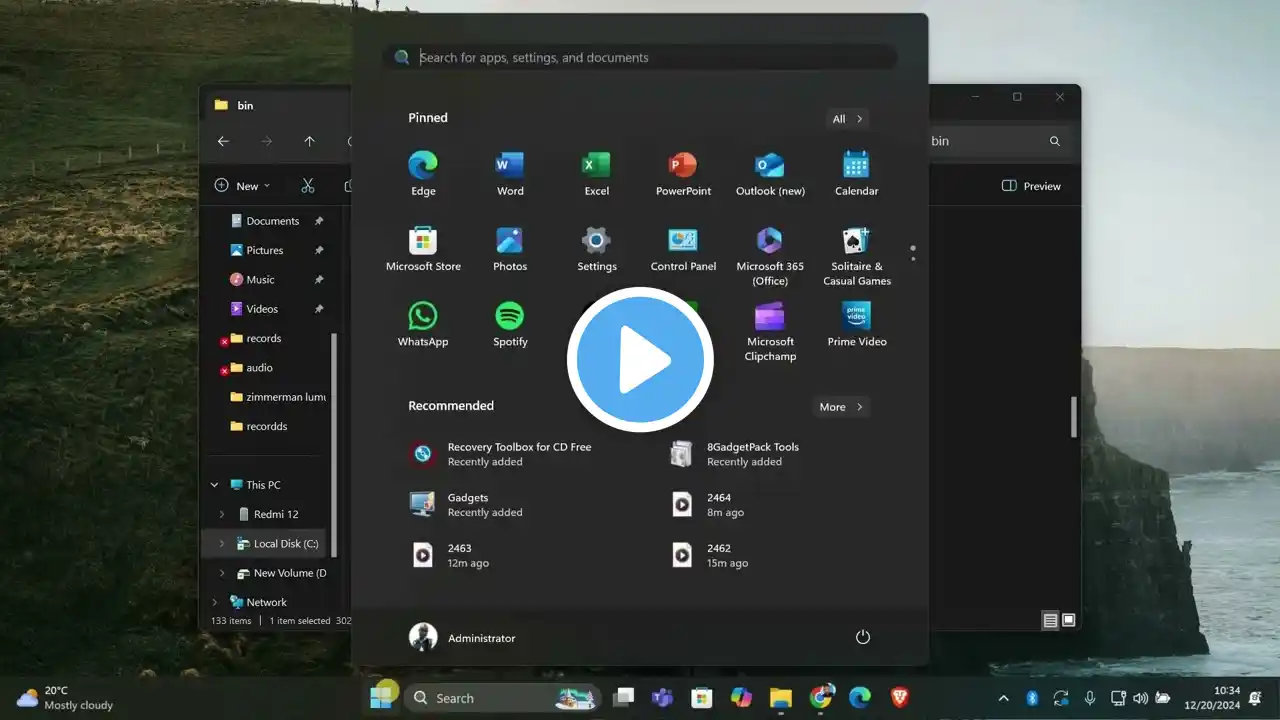
Task: Switch File Explorer to large icons view
Action: [x=1068, y=620]
